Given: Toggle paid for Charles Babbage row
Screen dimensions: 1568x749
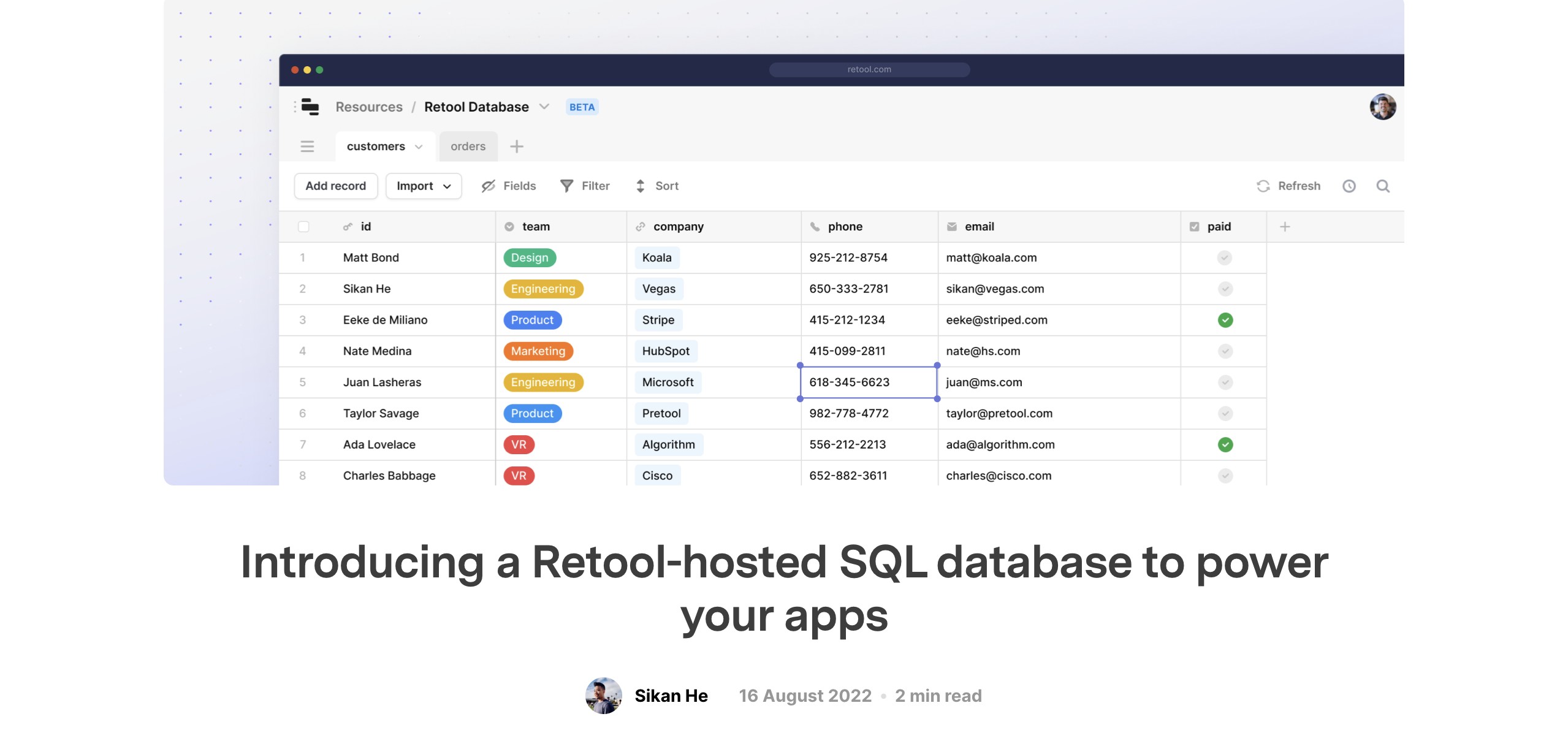Looking at the screenshot, I should [x=1225, y=476].
